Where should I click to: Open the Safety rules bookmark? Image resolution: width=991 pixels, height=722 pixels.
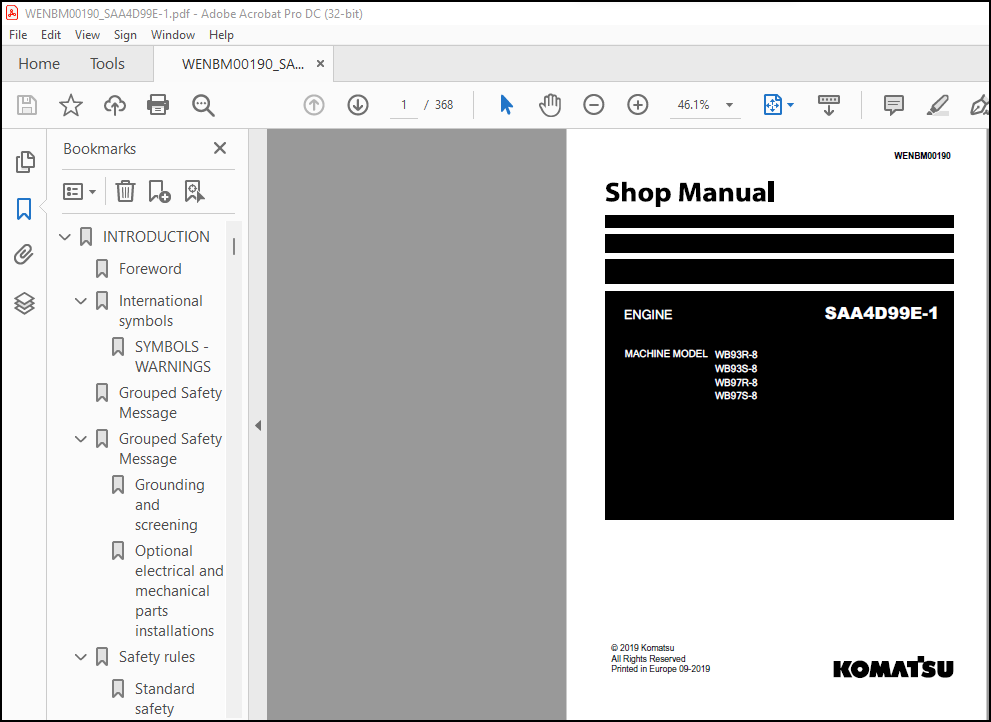coord(157,657)
